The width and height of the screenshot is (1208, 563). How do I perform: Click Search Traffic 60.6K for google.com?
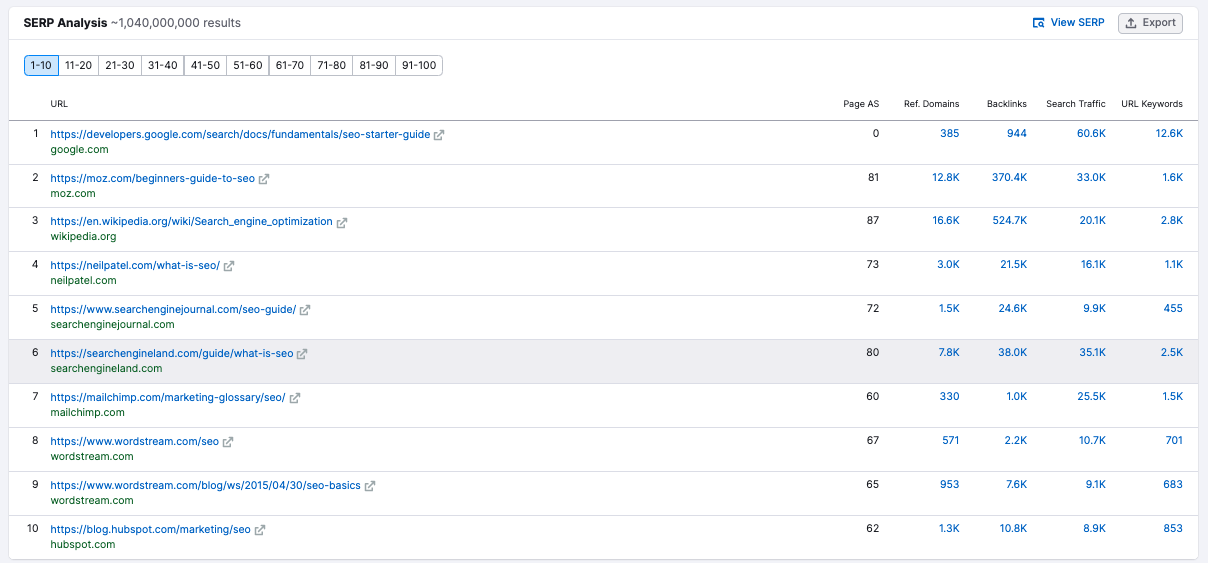pyautogui.click(x=1091, y=134)
